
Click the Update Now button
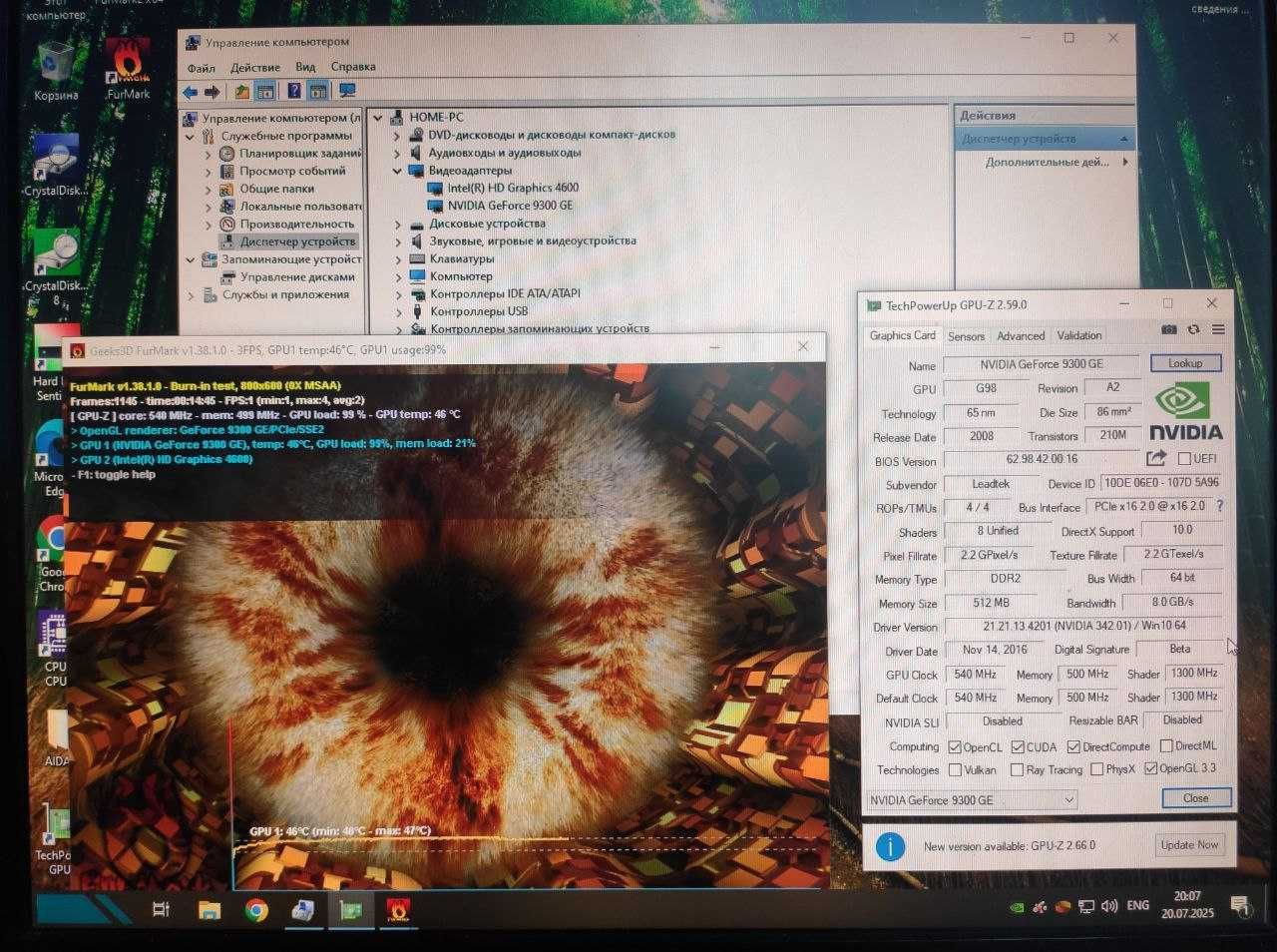point(1190,844)
